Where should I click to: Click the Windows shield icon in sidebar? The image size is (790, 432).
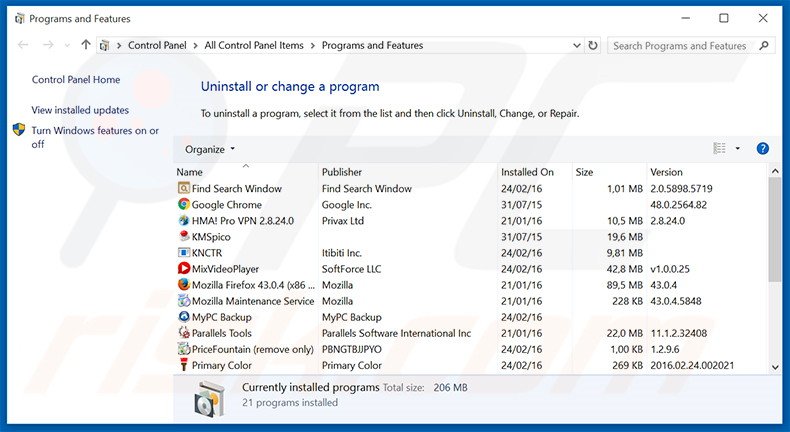tap(19, 130)
